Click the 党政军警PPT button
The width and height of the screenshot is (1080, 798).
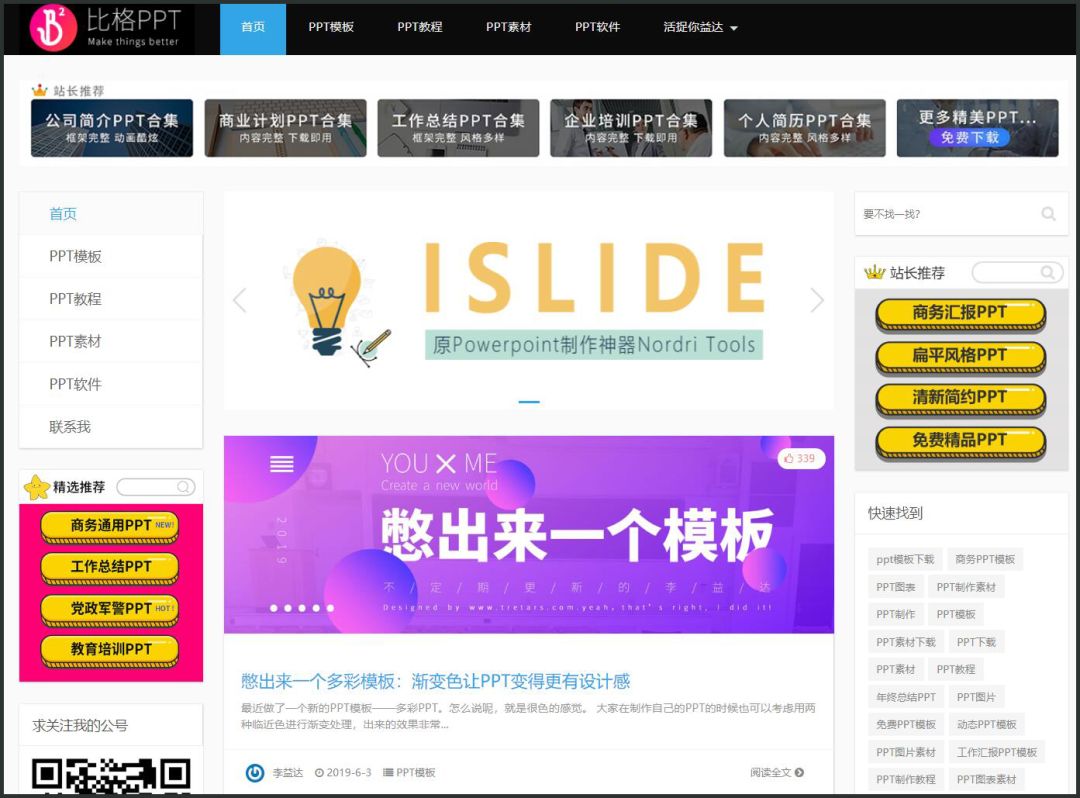click(x=110, y=610)
